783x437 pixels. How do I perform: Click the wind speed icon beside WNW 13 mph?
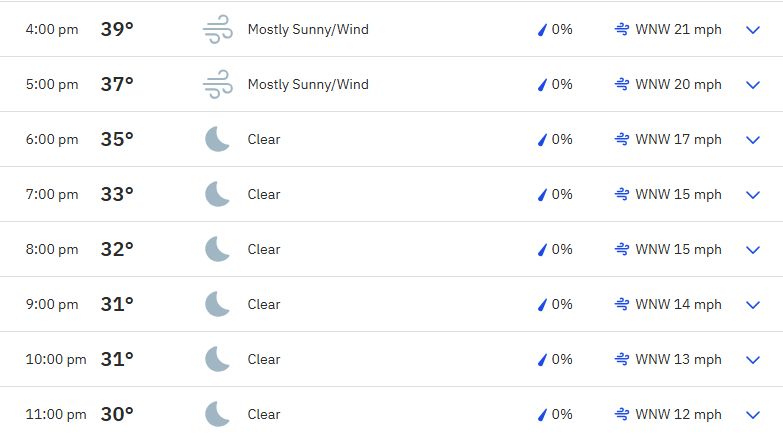622,359
